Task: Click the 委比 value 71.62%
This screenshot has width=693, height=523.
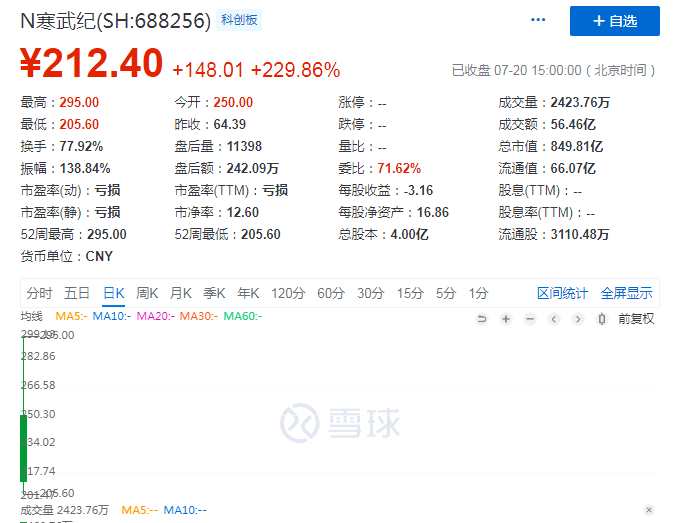Action: pyautogui.click(x=399, y=168)
